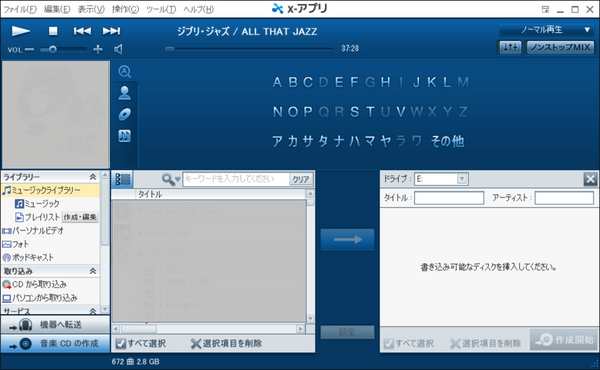Focus the keyword search field
The image size is (600, 370).
click(236, 179)
